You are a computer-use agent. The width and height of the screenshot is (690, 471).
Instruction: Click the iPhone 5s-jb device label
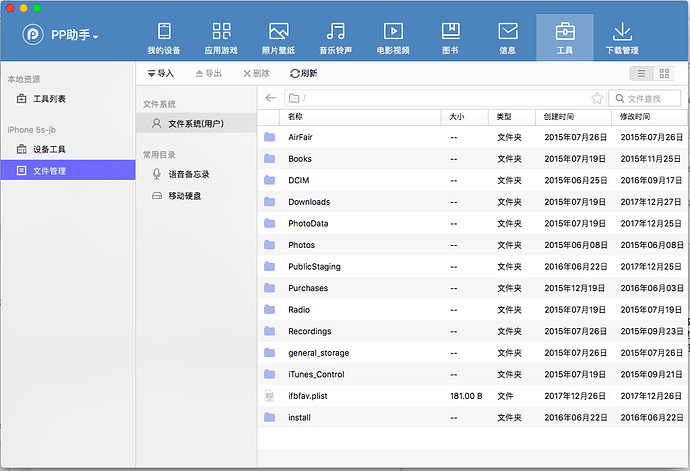point(31,130)
